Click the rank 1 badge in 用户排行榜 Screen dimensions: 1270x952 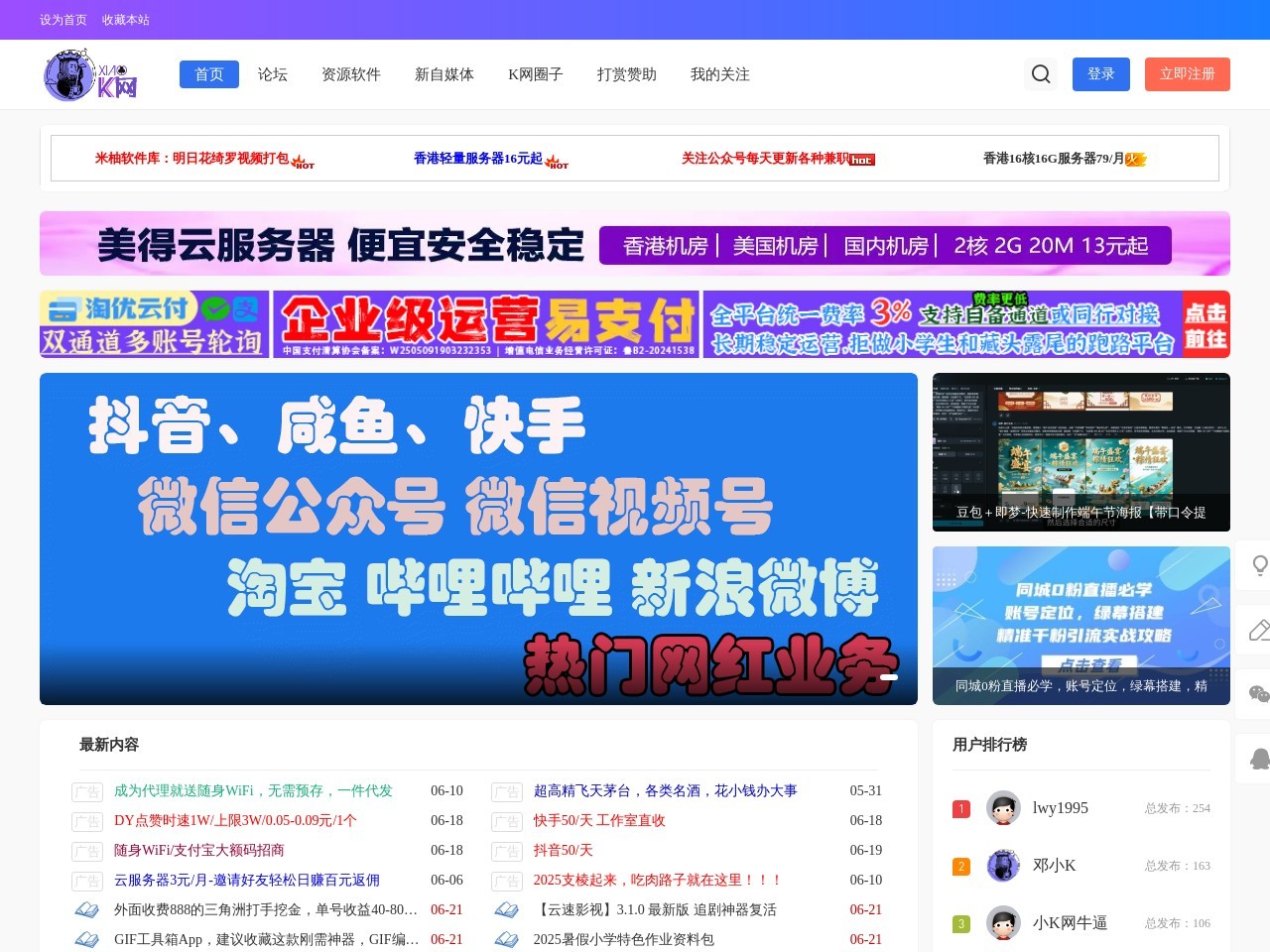[x=960, y=809]
